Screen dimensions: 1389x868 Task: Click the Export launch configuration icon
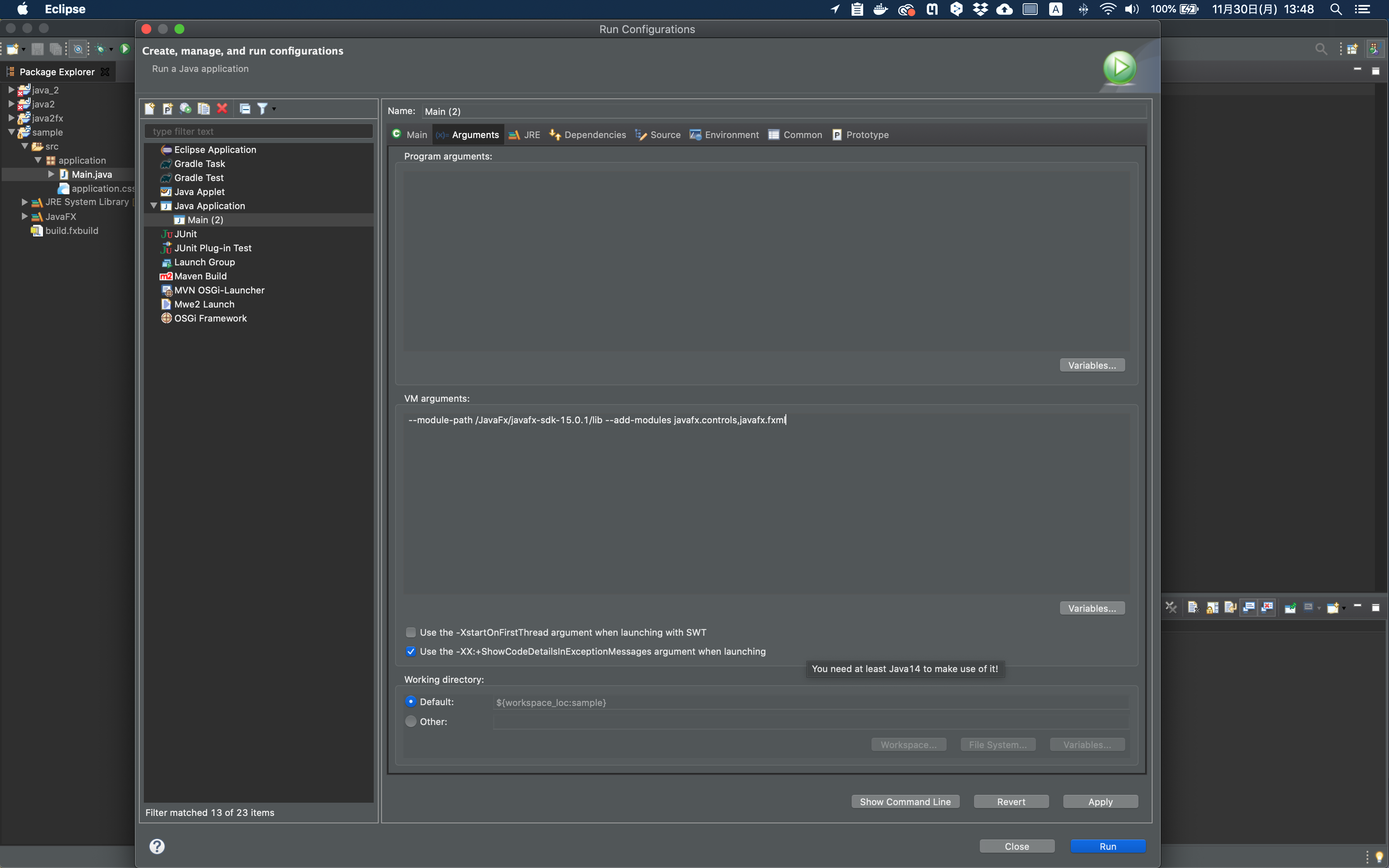(185, 108)
